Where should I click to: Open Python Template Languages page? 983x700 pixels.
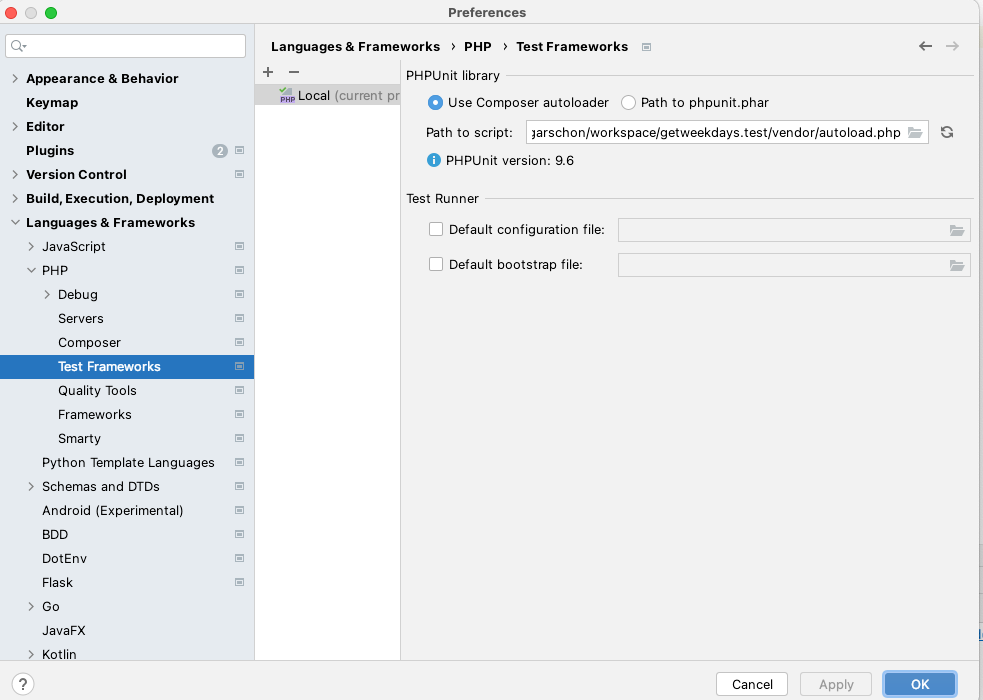(128, 462)
